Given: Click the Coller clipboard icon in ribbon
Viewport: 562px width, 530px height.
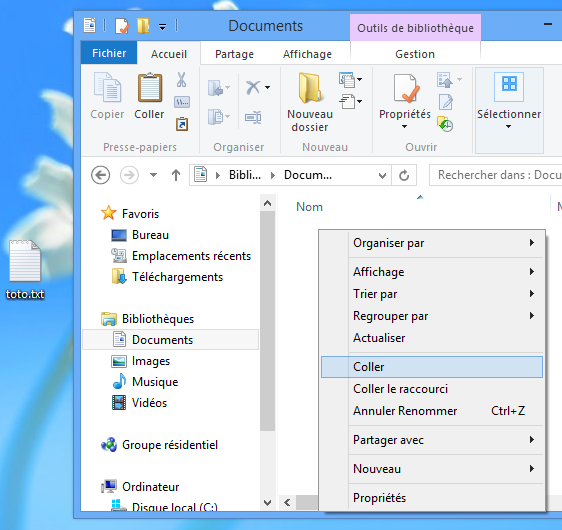Looking at the screenshot, I should 150,88.
